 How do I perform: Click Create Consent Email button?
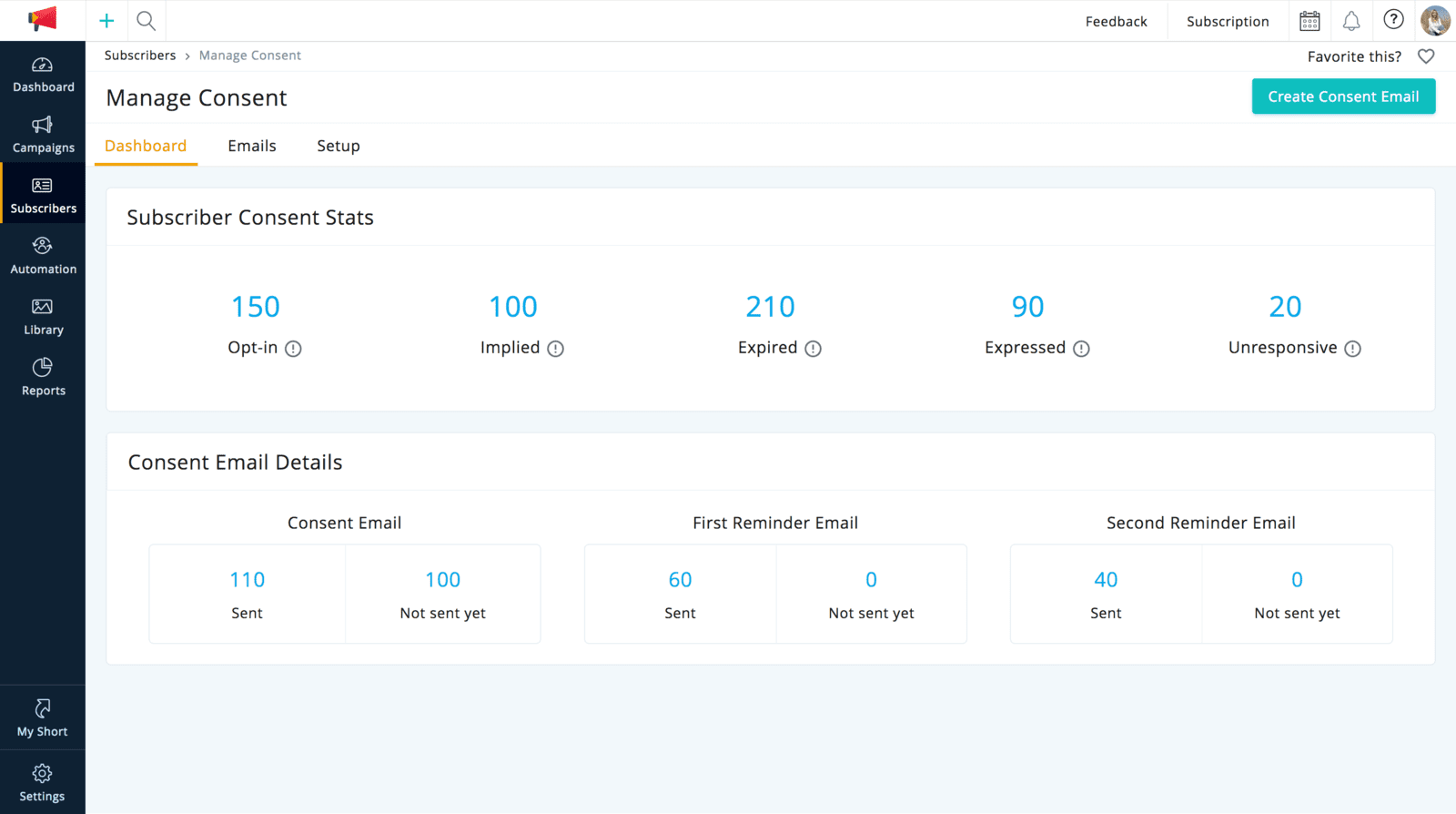1343,97
